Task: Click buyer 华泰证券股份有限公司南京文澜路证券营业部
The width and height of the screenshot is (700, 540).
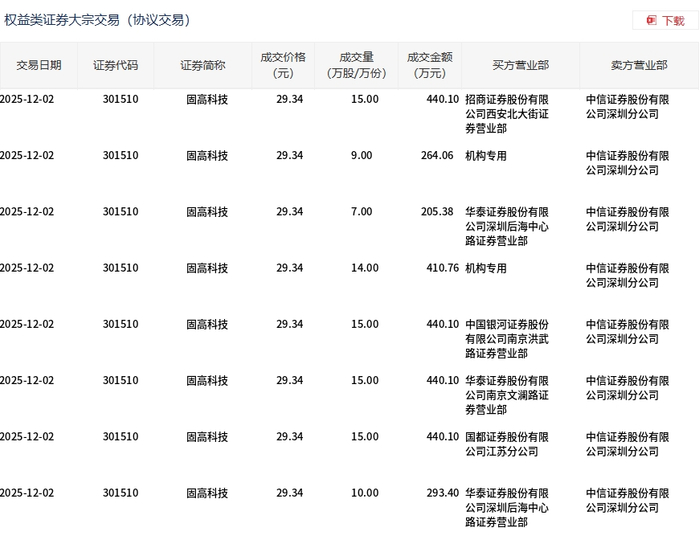Action: click(507, 395)
